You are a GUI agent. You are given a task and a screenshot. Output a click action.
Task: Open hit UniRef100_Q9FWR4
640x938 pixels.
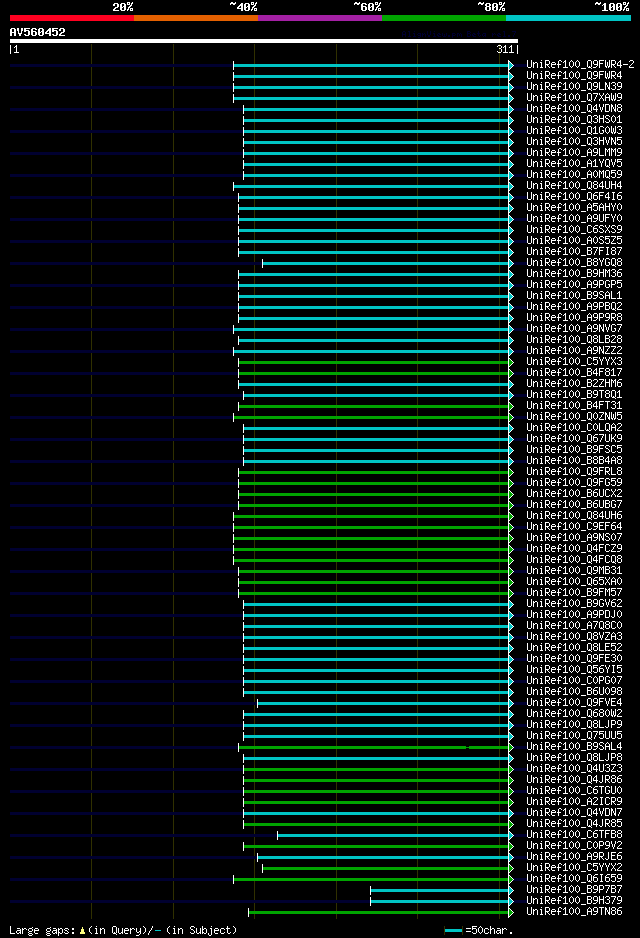click(x=574, y=75)
